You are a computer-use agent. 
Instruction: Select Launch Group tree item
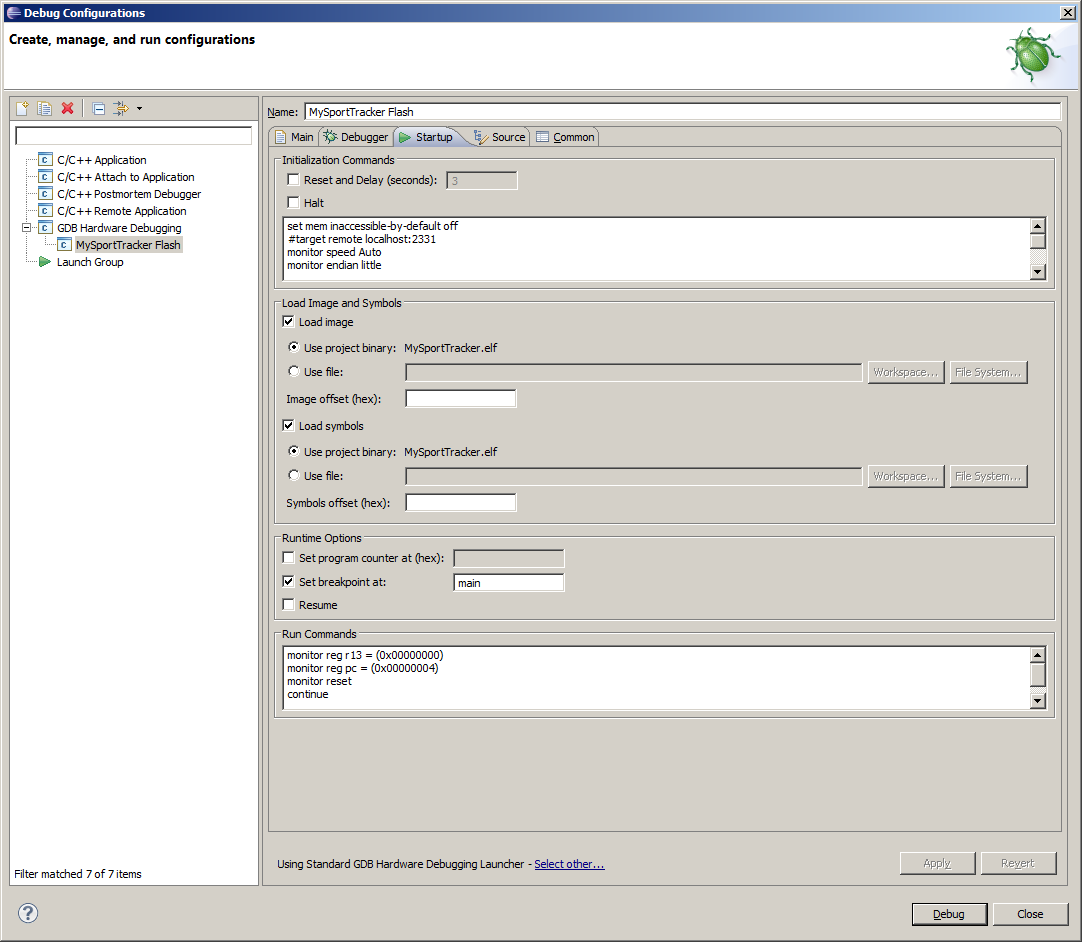pos(90,262)
